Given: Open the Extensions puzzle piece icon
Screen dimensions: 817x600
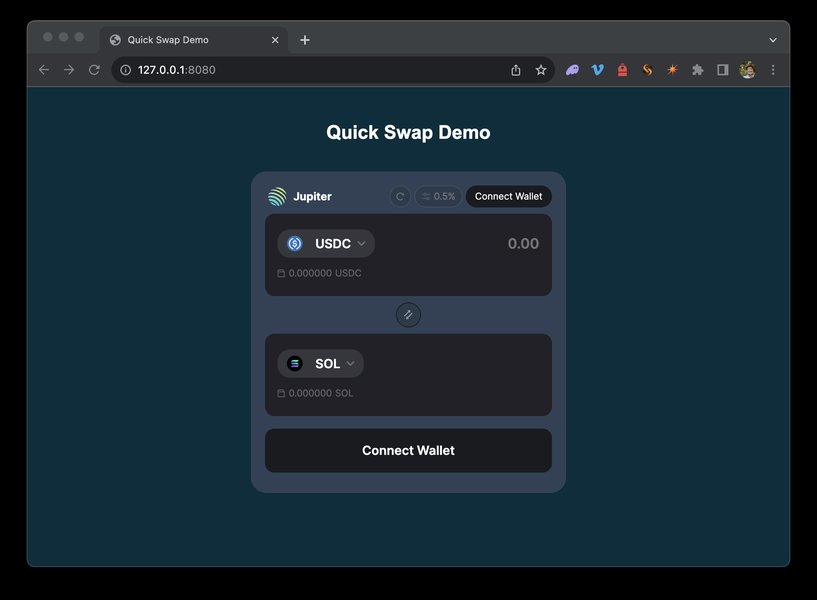Looking at the screenshot, I should pyautogui.click(x=697, y=70).
